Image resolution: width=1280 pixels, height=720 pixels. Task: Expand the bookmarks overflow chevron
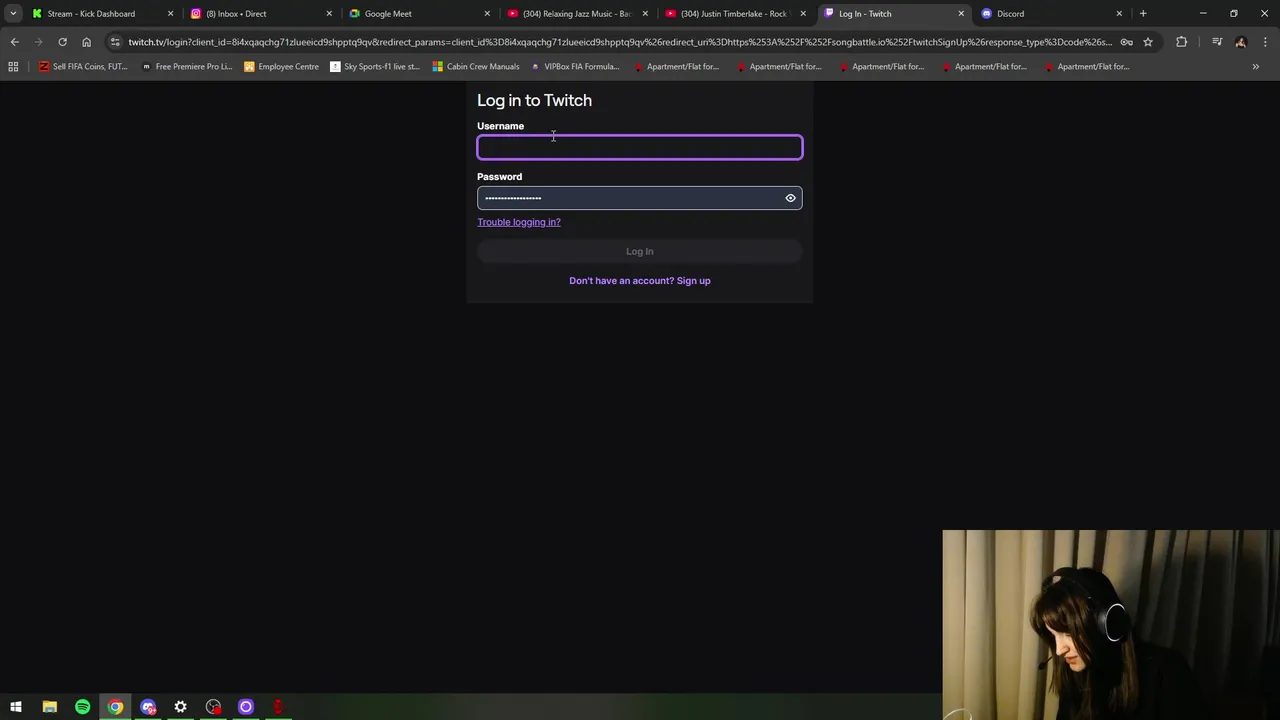[x=1255, y=67]
